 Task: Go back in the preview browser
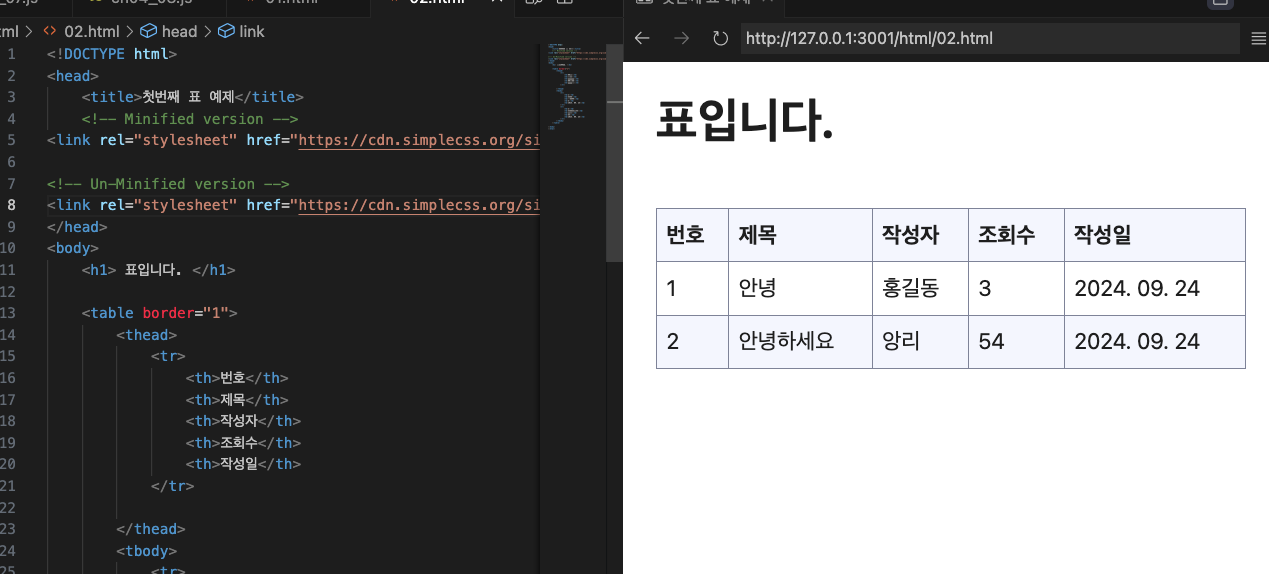642,38
